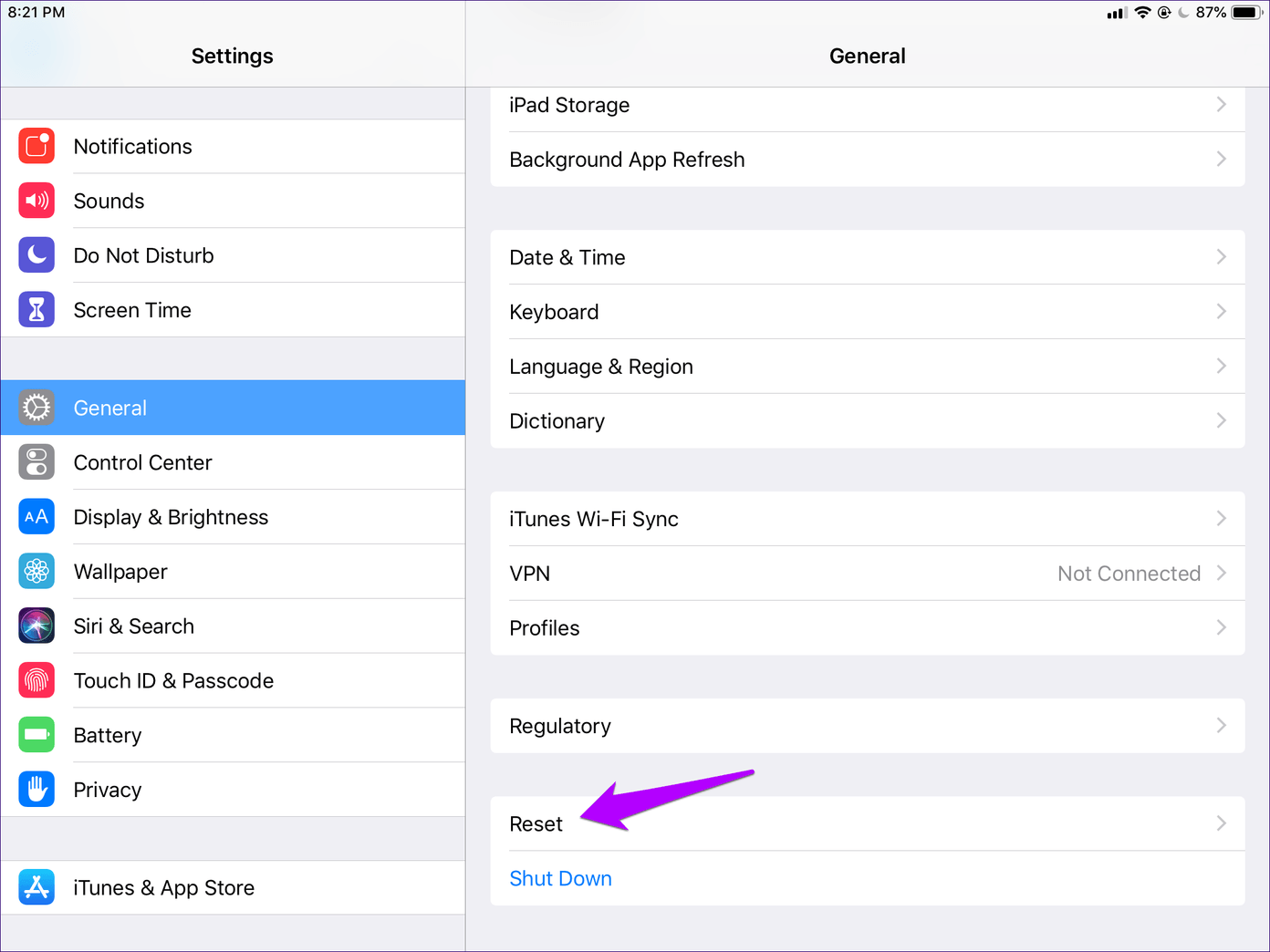
Task: Expand iPad Storage via its chevron
Action: 1221,105
